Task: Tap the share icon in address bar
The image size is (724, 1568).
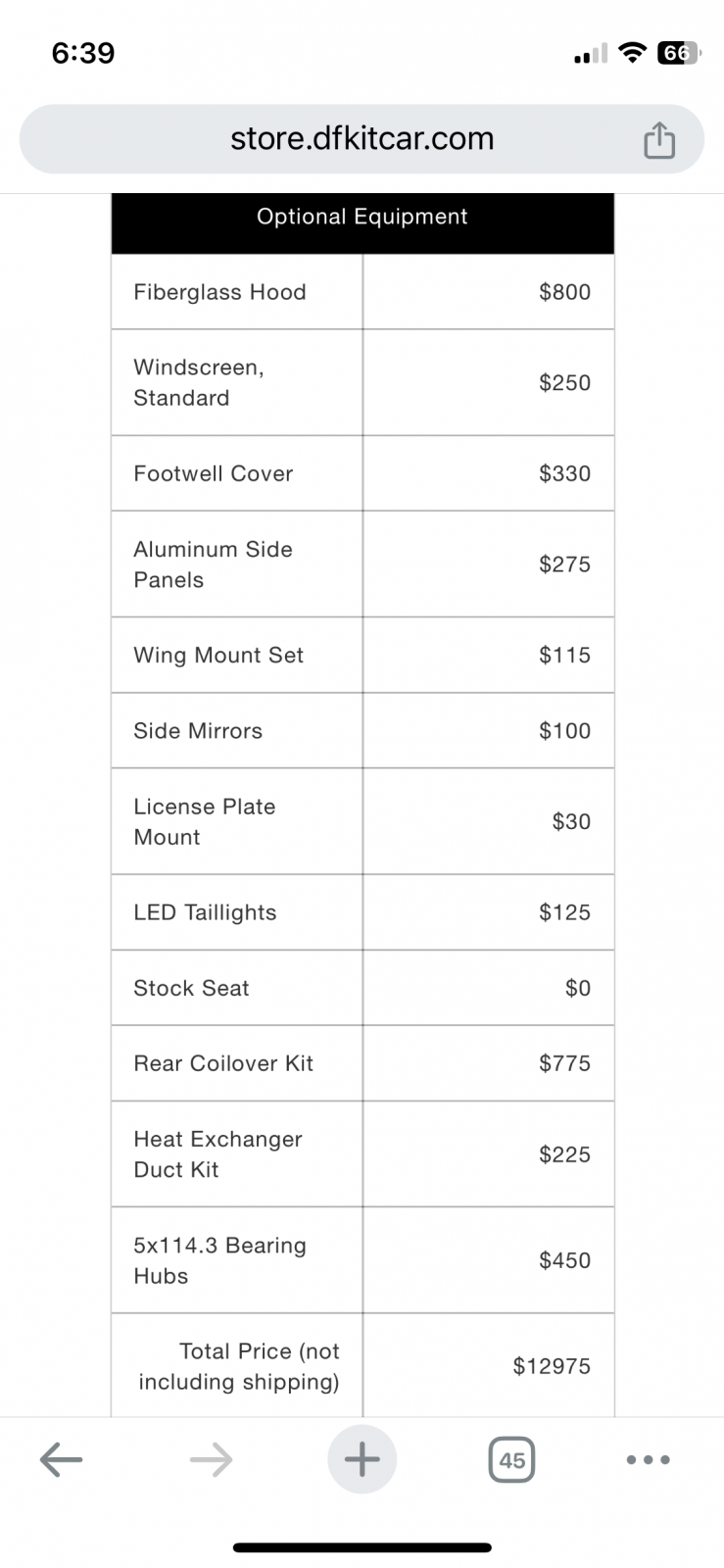Action: point(659,140)
